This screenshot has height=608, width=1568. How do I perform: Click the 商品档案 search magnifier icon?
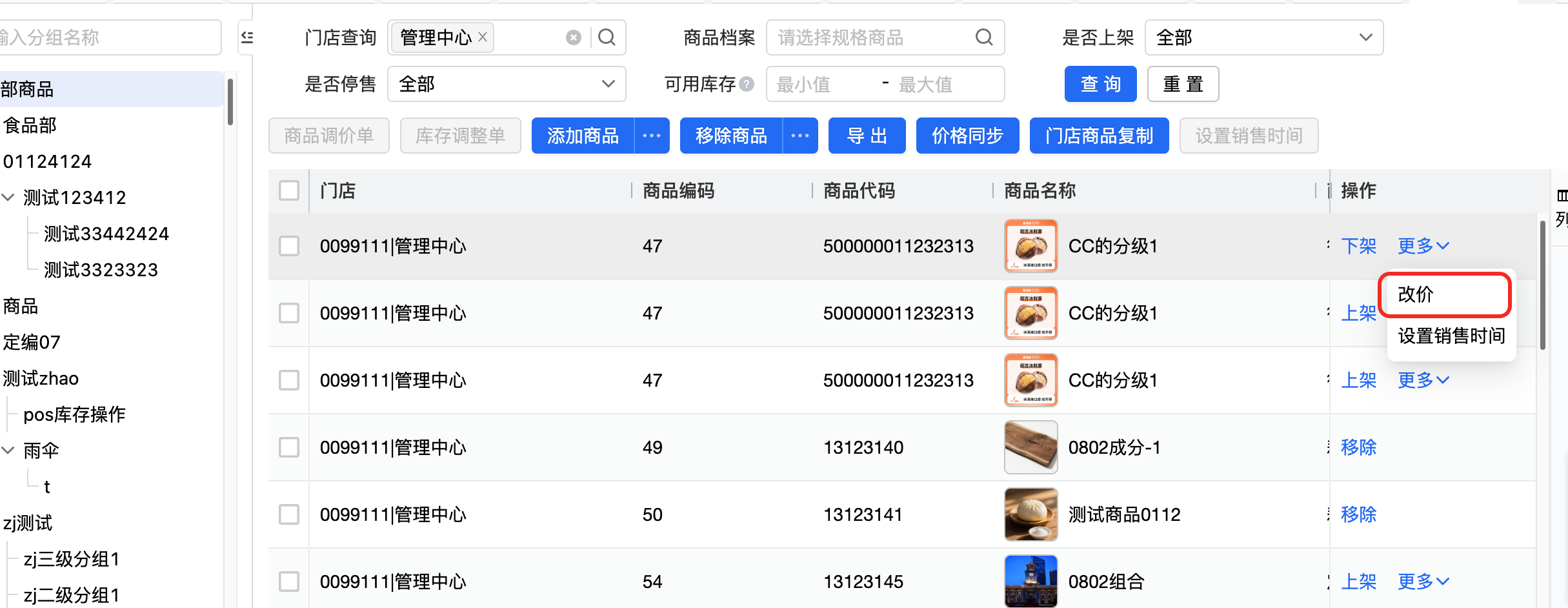coord(984,37)
